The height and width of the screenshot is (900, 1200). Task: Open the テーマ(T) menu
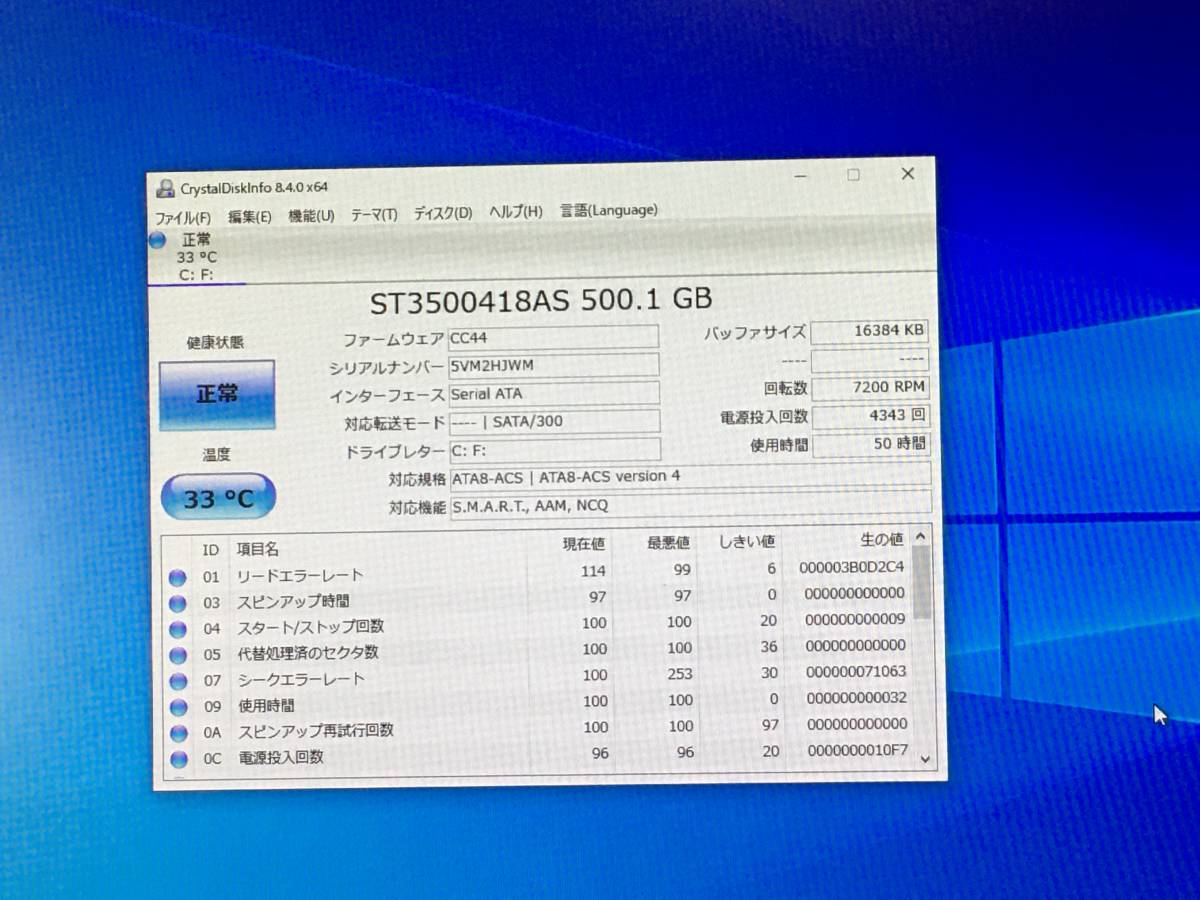click(x=373, y=214)
